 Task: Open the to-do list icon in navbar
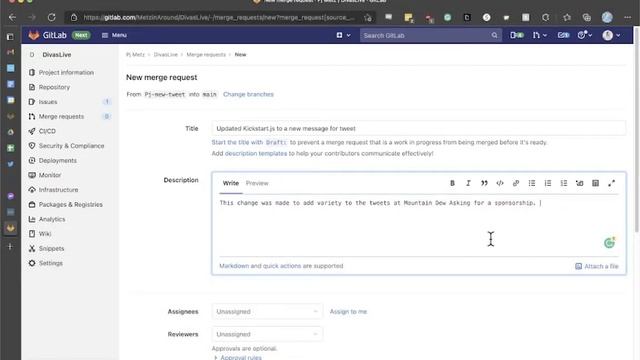click(563, 36)
